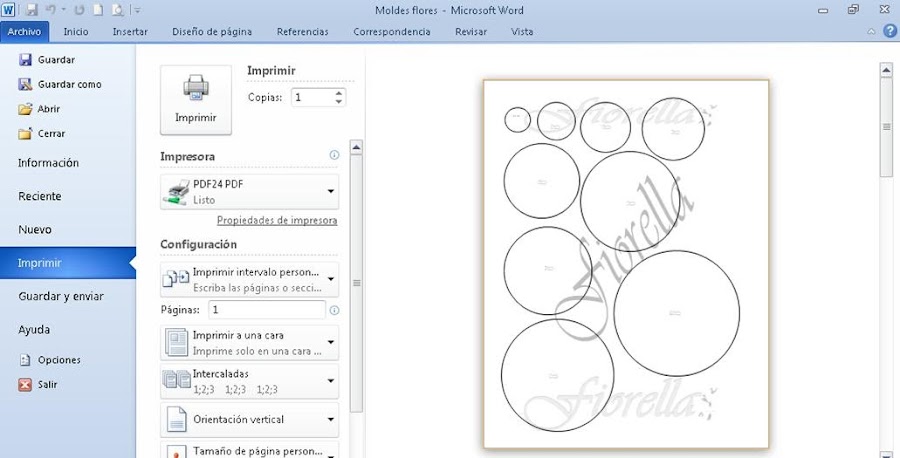Image resolution: width=900 pixels, height=458 pixels.
Task: Open the Nuevo document section
Action: tap(35, 230)
